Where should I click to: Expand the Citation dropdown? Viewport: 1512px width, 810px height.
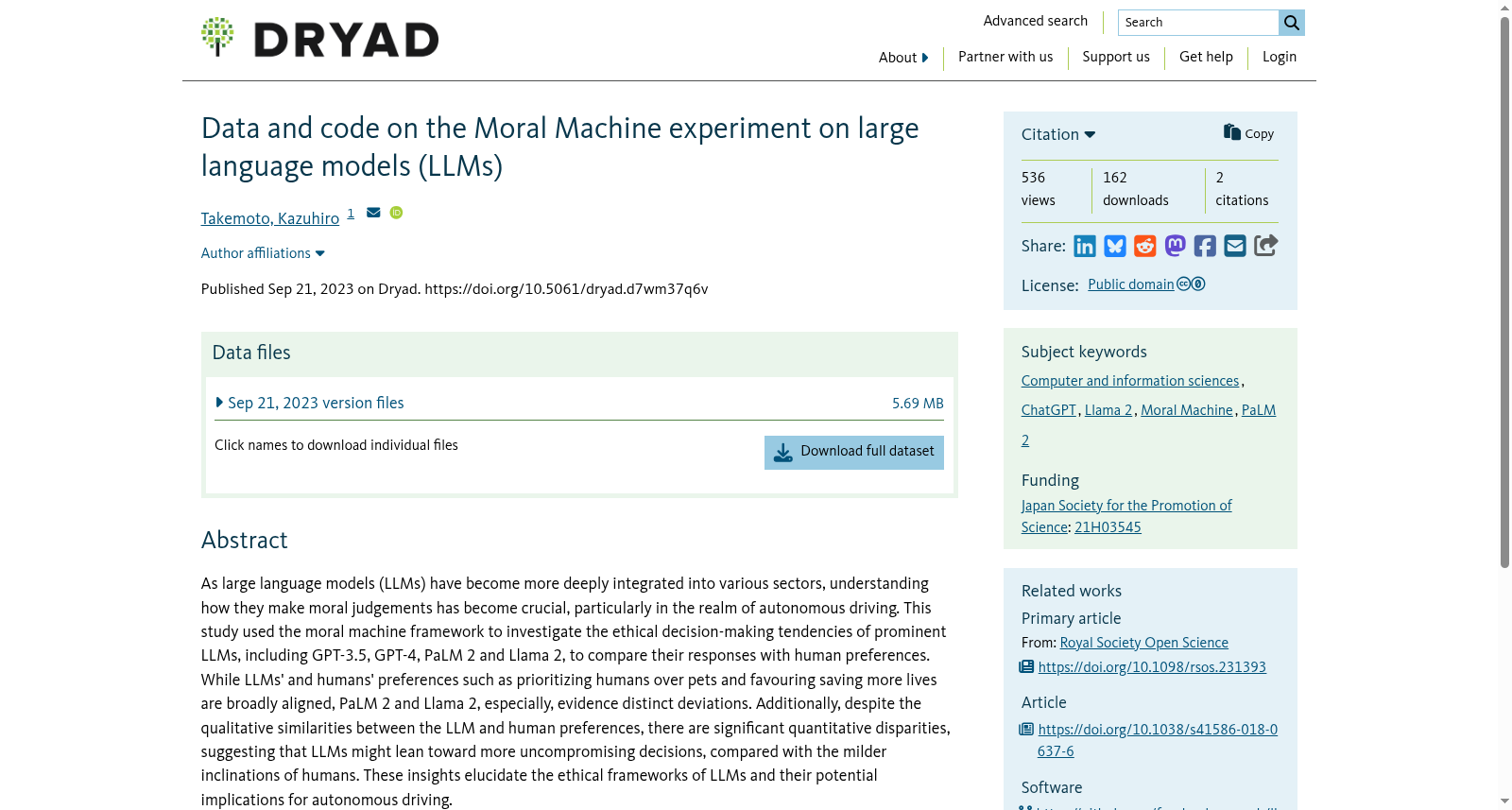tap(1058, 134)
